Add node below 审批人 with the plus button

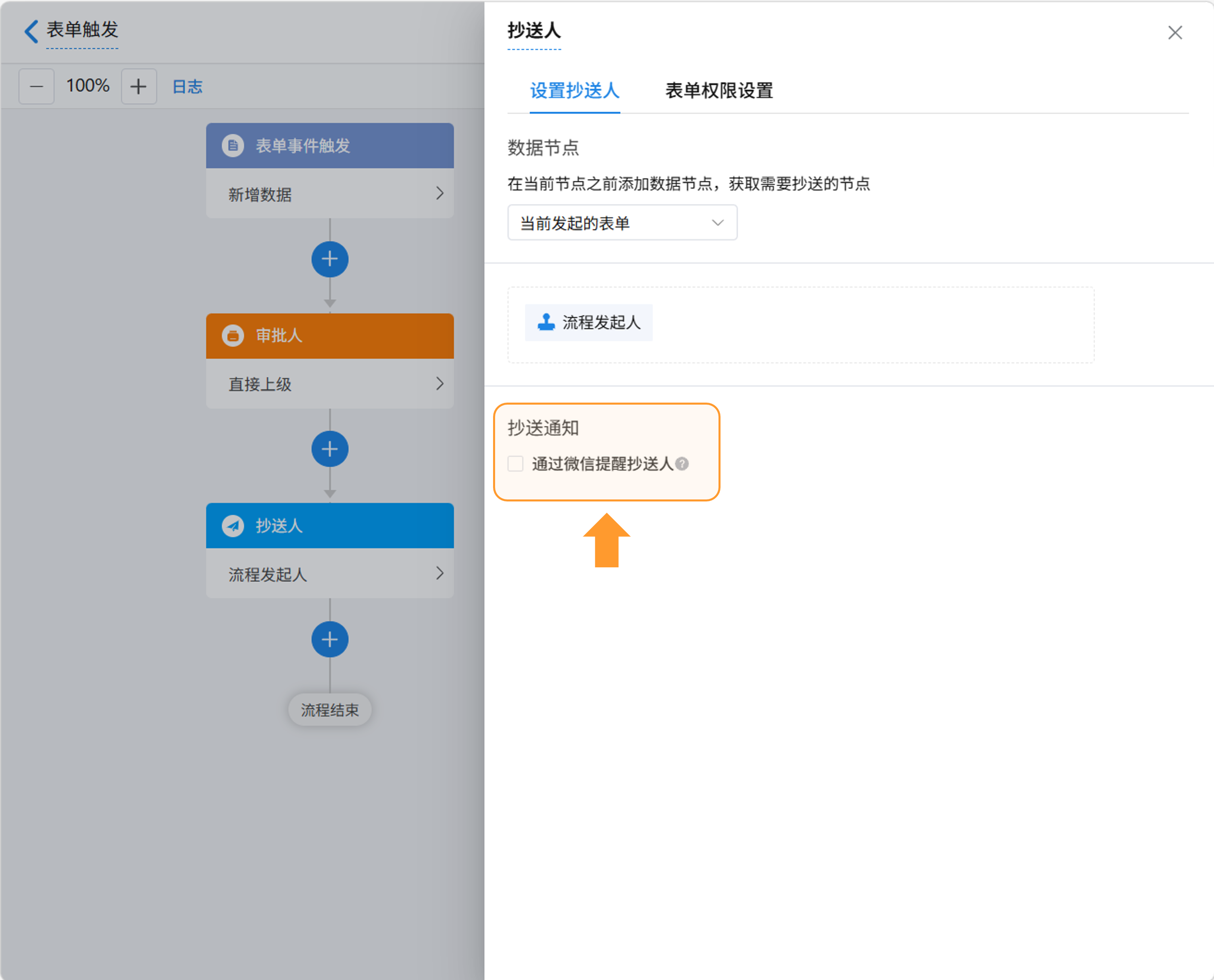pos(330,449)
